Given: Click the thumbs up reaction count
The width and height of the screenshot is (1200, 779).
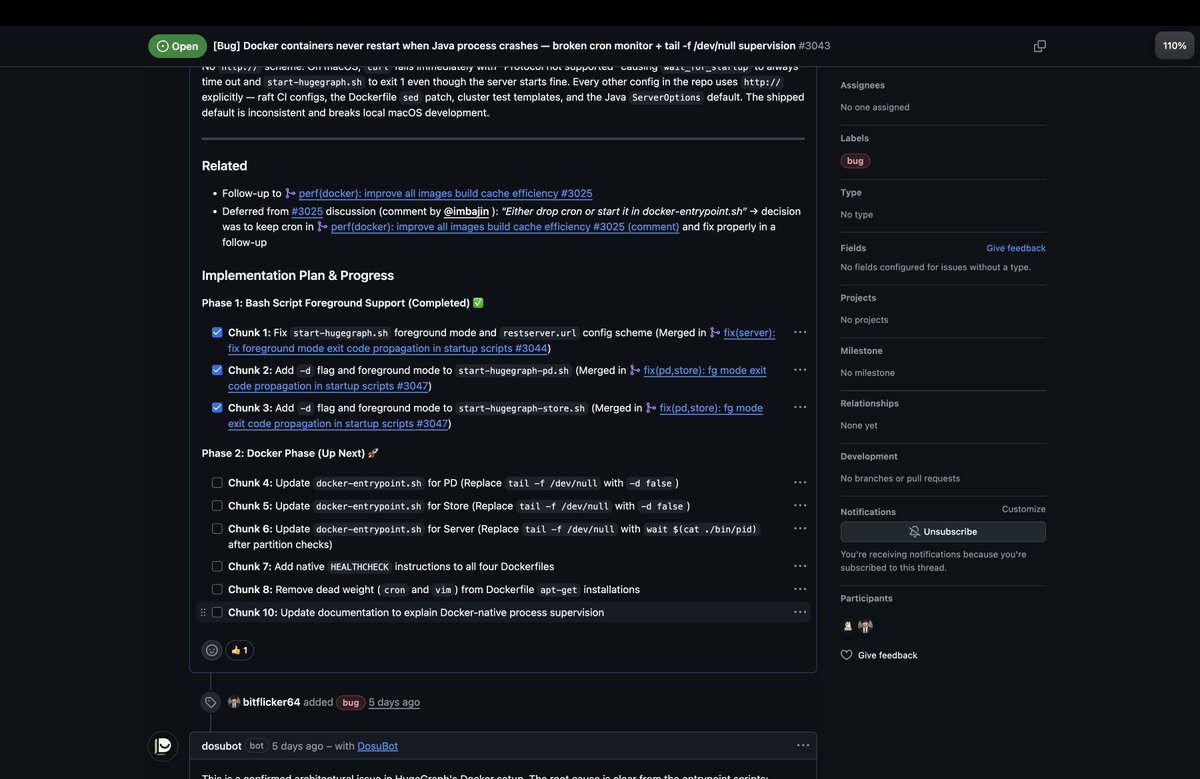Looking at the screenshot, I should coord(239,650).
